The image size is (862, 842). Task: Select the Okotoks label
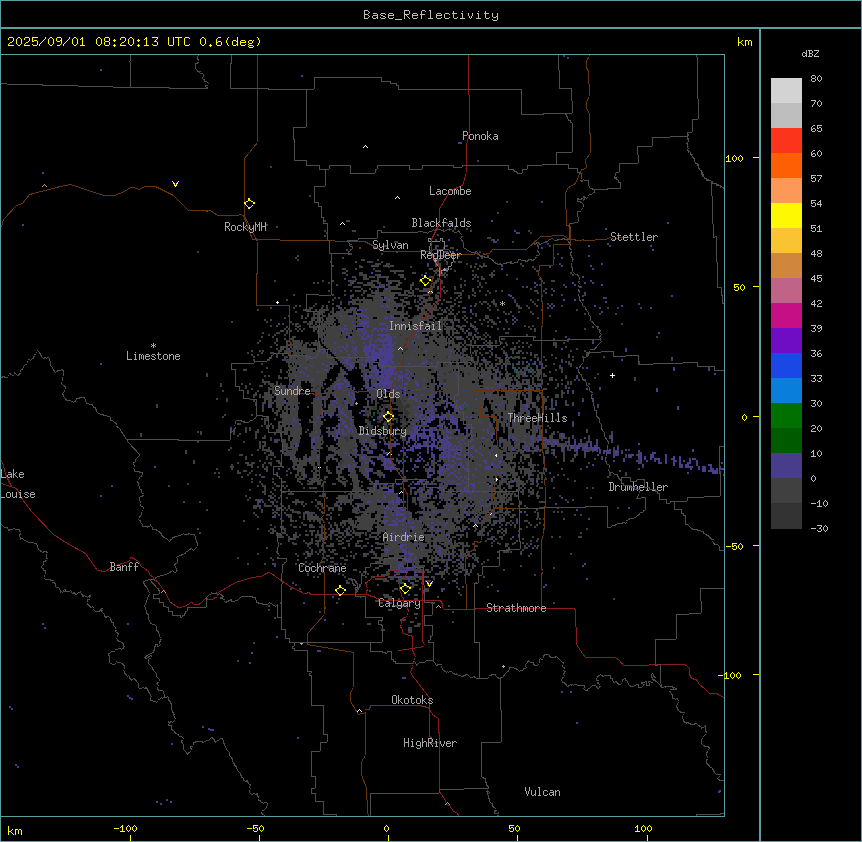coord(412,700)
